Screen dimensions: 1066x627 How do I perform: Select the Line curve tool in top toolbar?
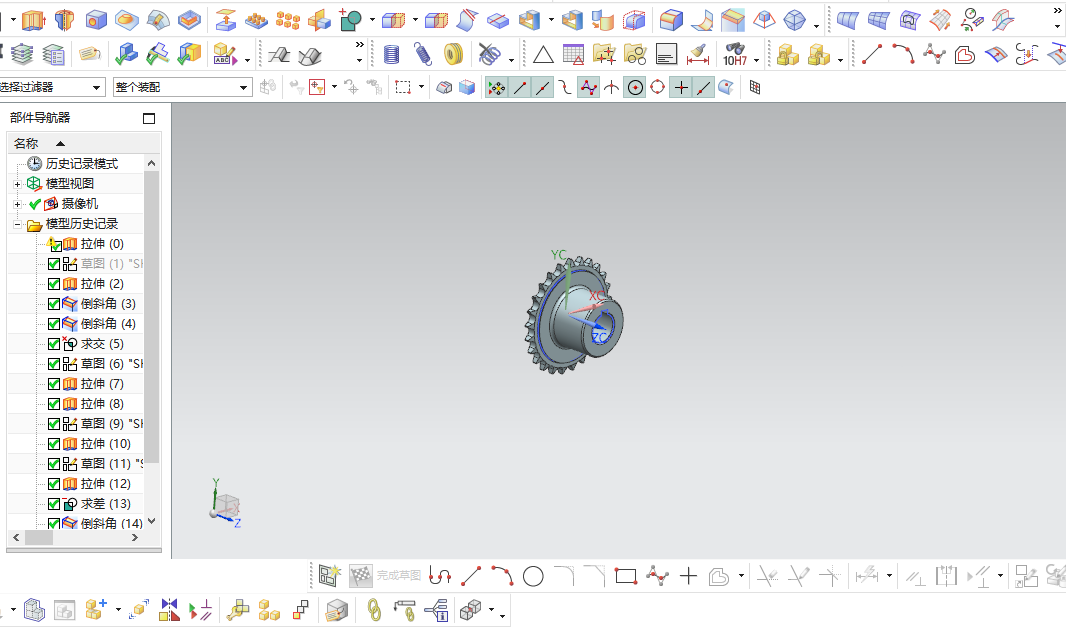click(872, 54)
